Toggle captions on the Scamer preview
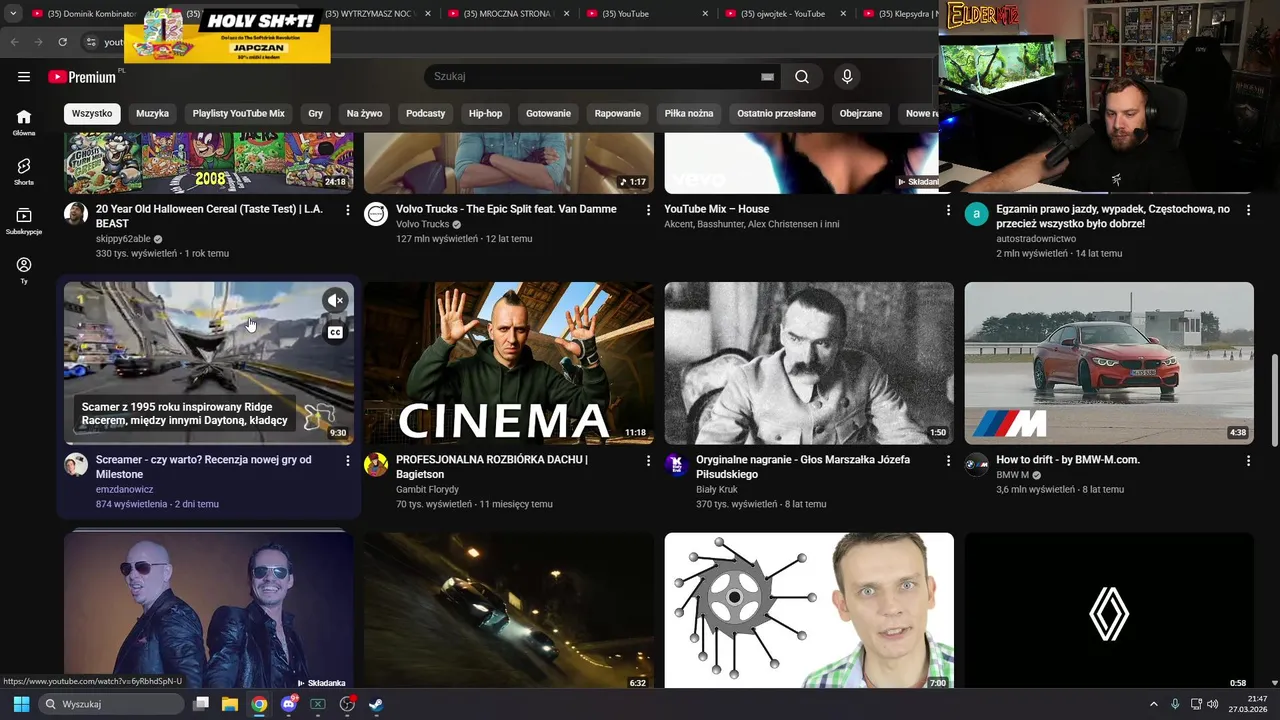The image size is (1280, 720). click(335, 332)
